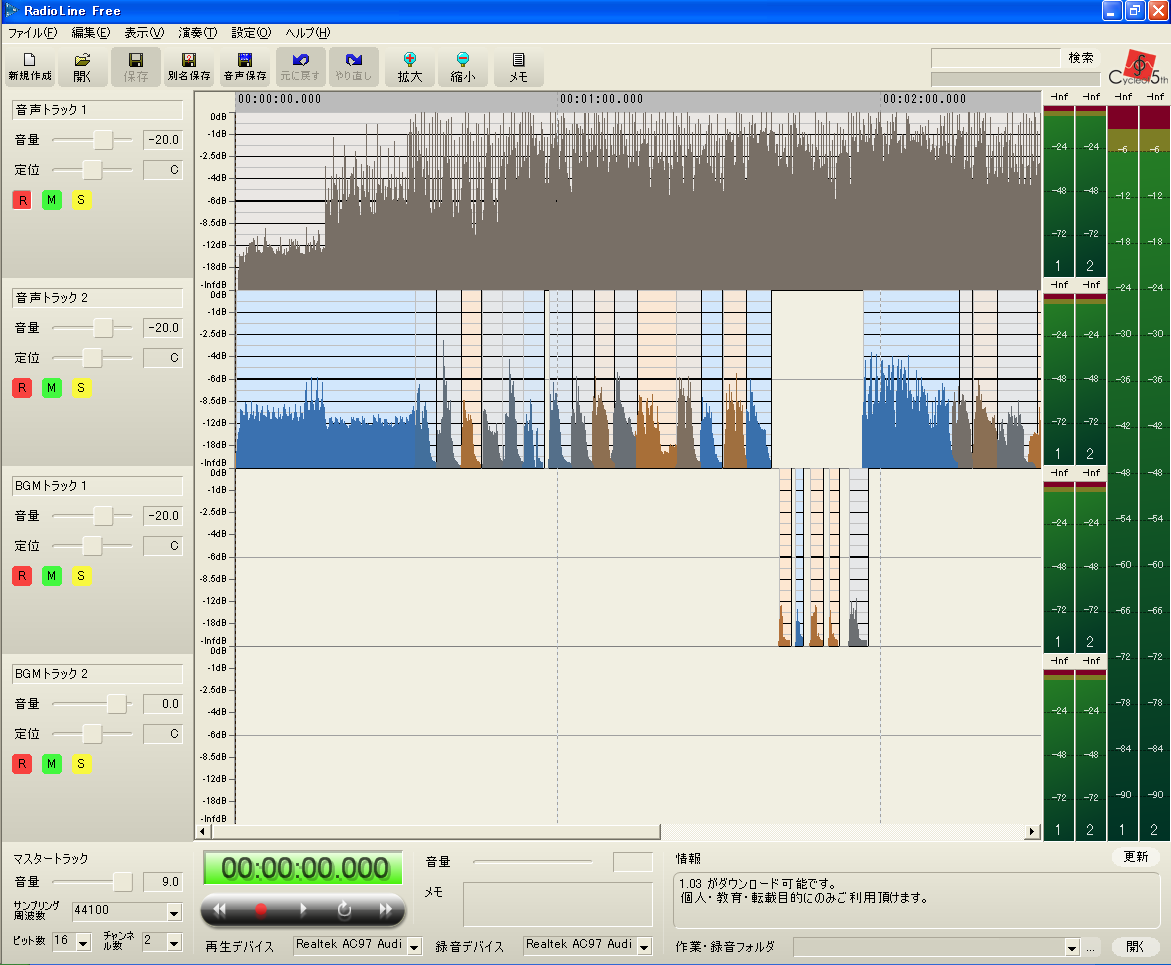Screen dimensions: 1171x965
Task: Solo BGMトラック 1
Action: [81, 576]
